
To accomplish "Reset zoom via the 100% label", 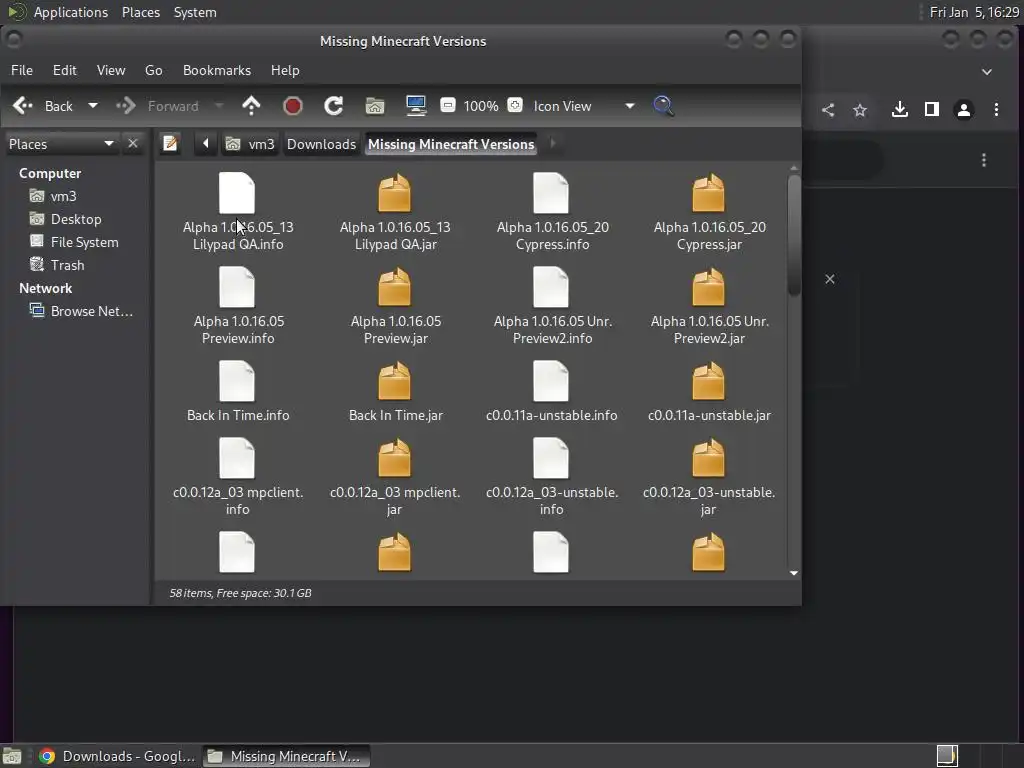I will [x=481, y=106].
